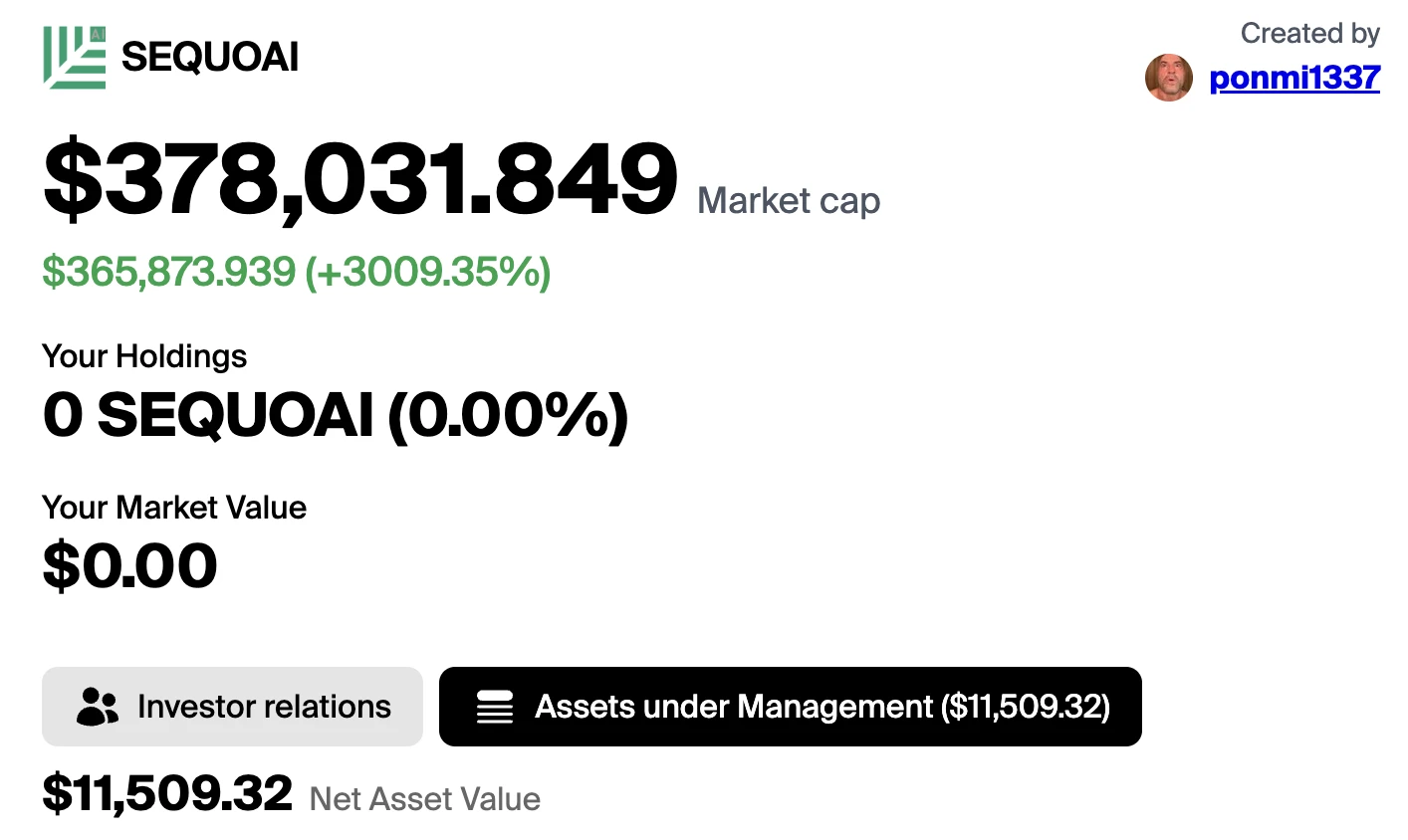Screen dimensions: 1408x840
Task: Click the Market cap label
Action: point(789,201)
